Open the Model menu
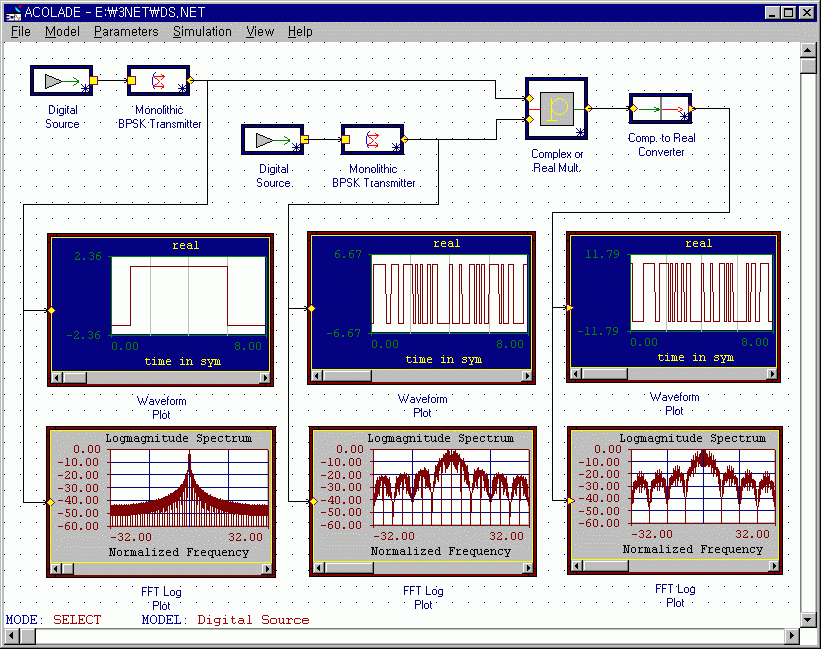The width and height of the screenshot is (821, 649). pyautogui.click(x=62, y=32)
